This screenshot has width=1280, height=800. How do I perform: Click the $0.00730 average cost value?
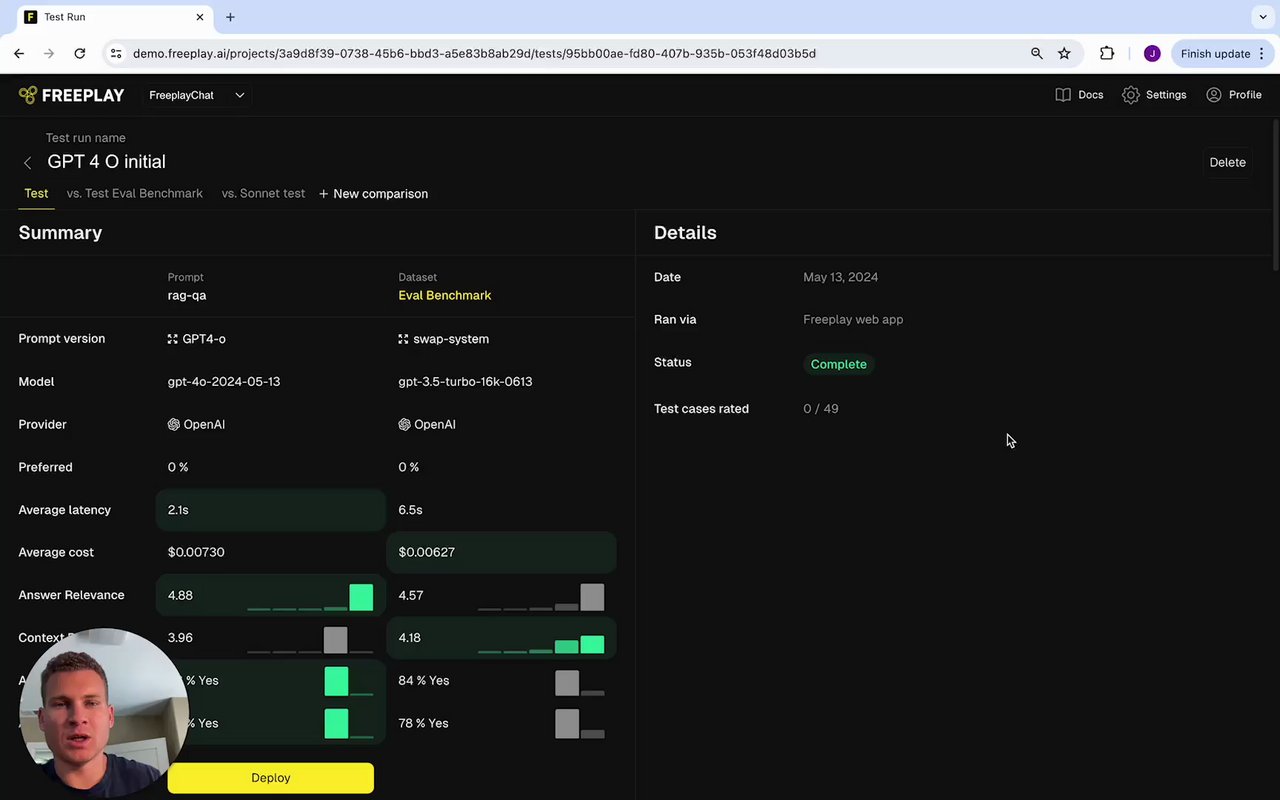pos(196,553)
